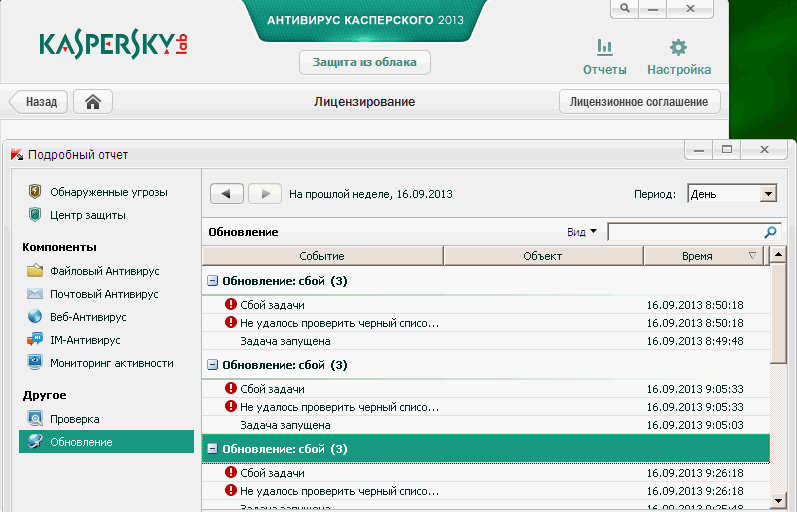Click the report search input field
This screenshot has width=797, height=512.
[686, 232]
